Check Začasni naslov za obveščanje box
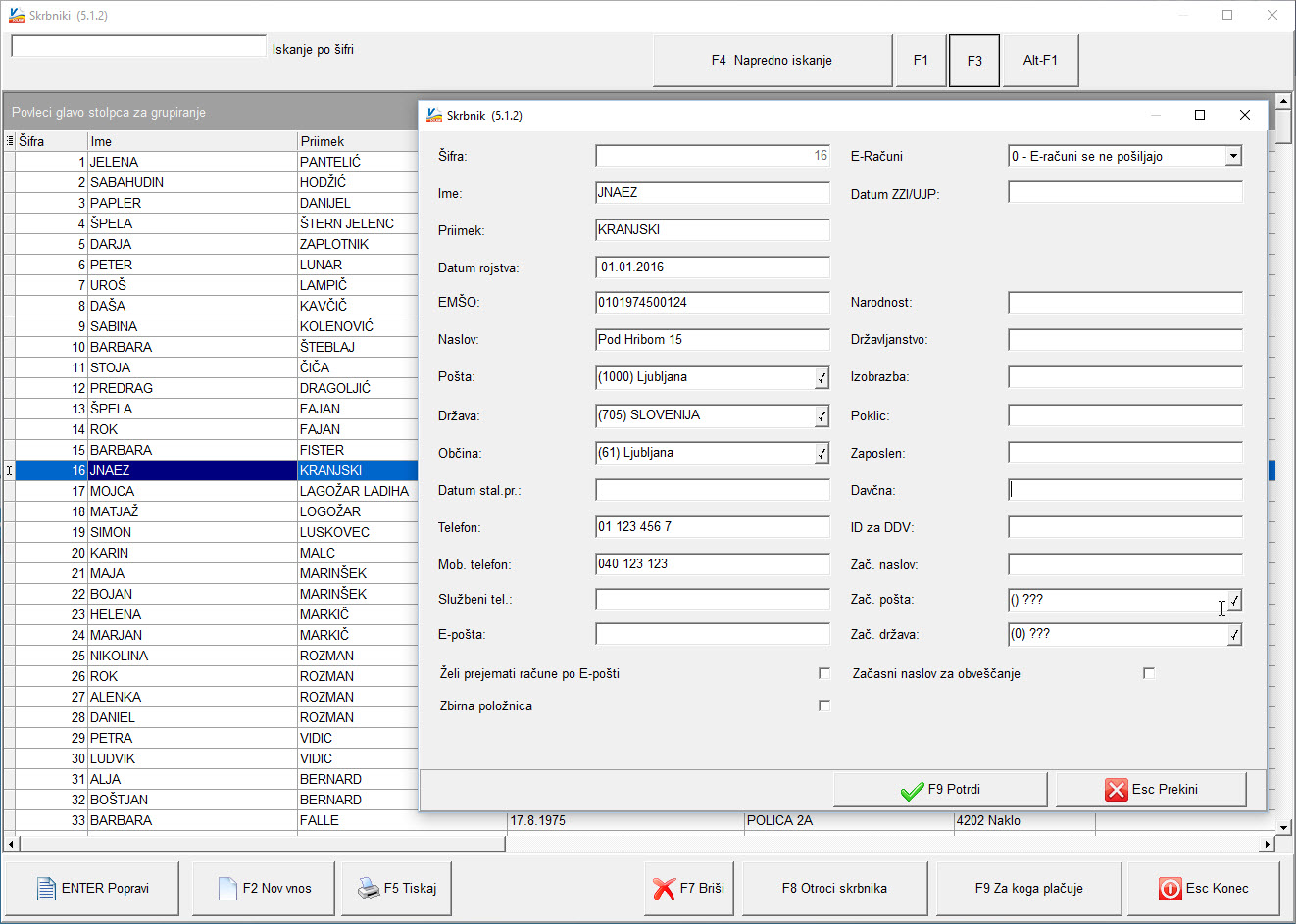Image resolution: width=1296 pixels, height=924 pixels. [x=1149, y=673]
